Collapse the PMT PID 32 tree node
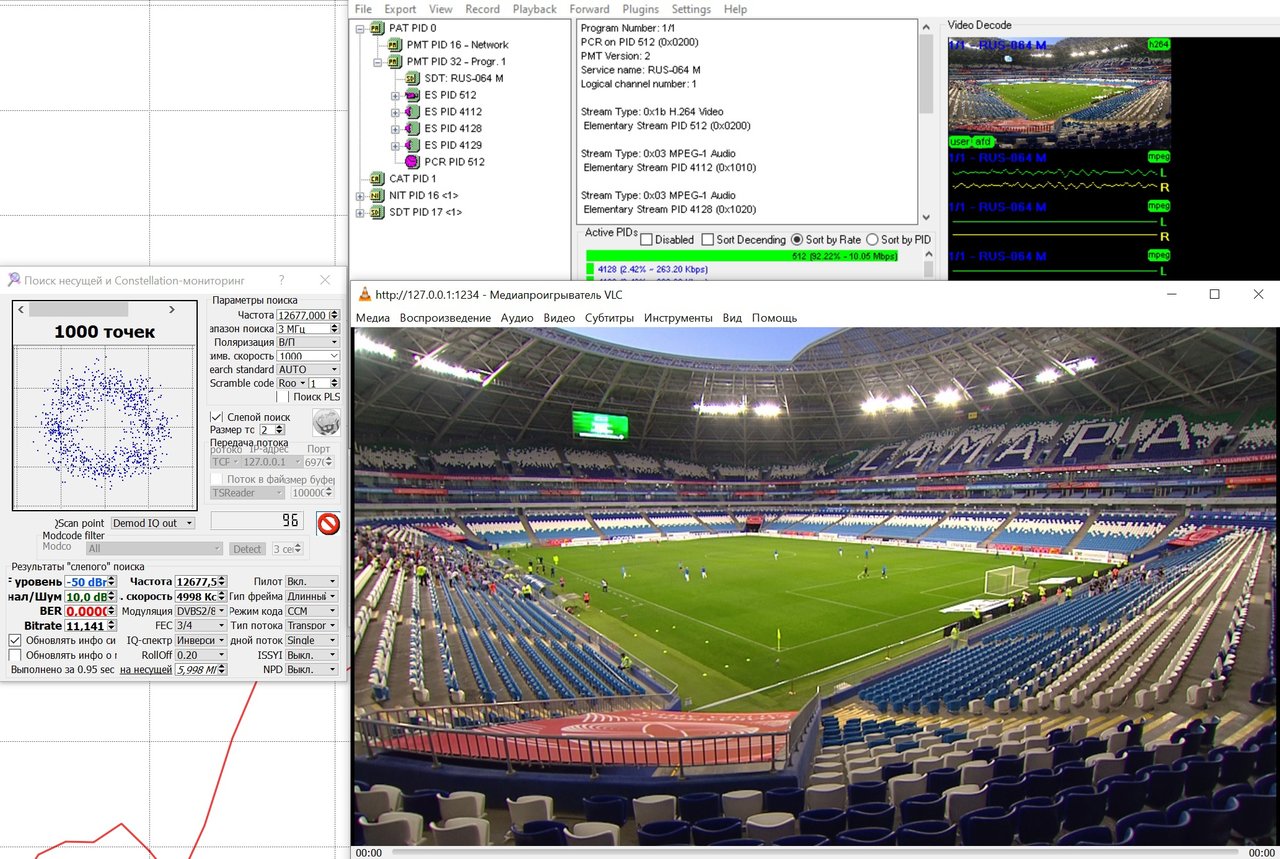Viewport: 1280px width, 859px height. coord(378,61)
